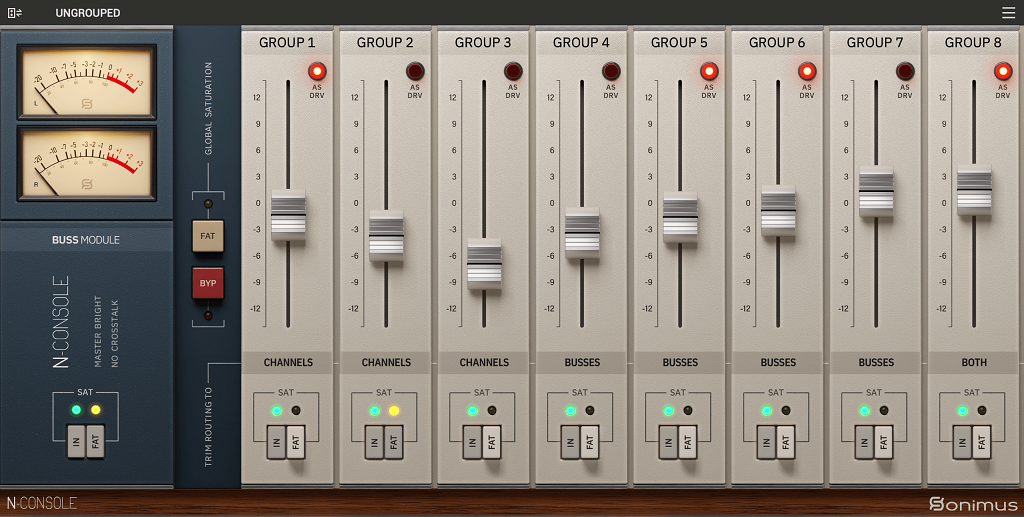Click the NO CROSSTALK label
This screenshot has height=517, width=1024.
pyautogui.click(x=115, y=334)
